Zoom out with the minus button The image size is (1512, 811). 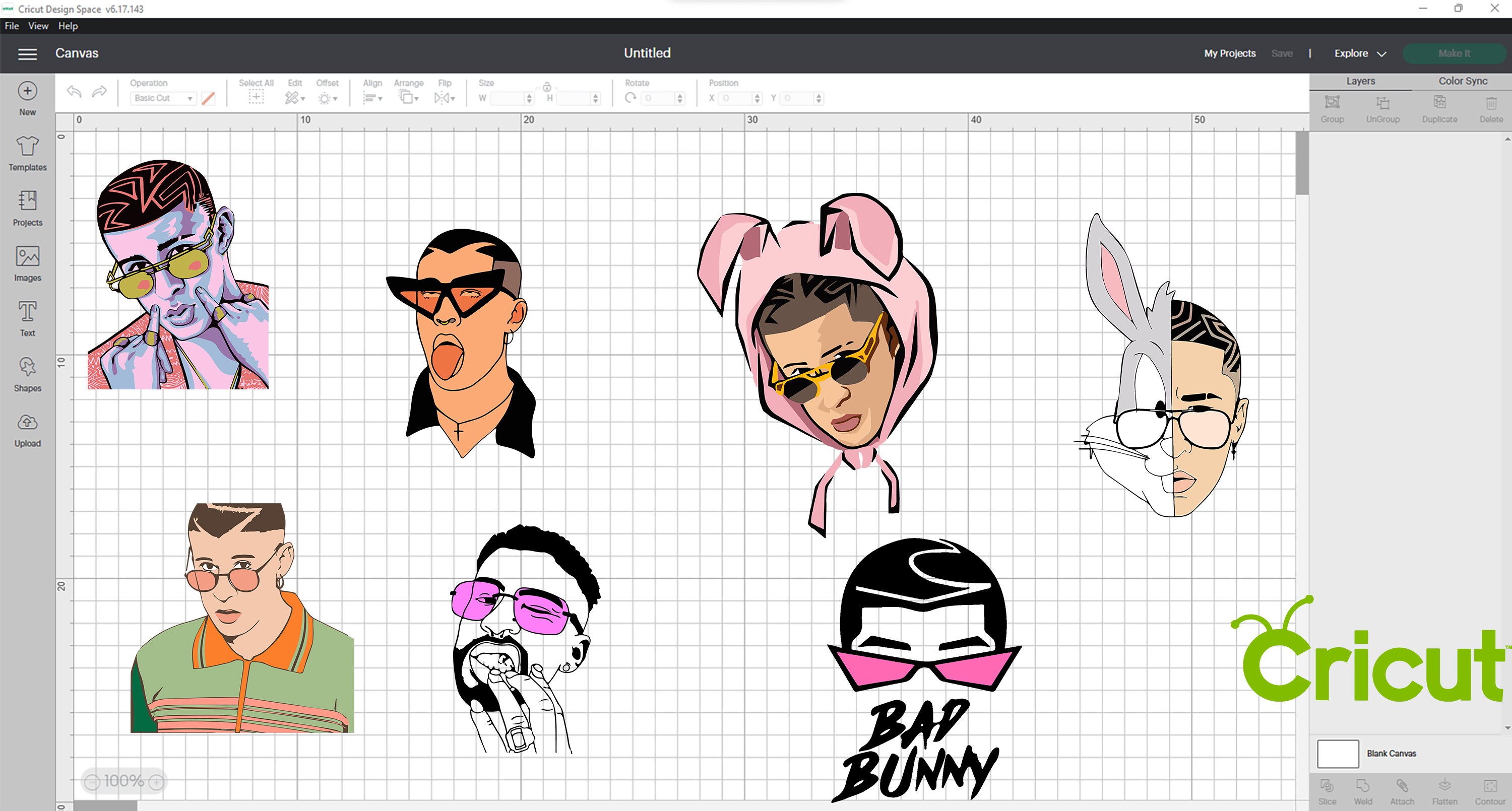tap(92, 782)
